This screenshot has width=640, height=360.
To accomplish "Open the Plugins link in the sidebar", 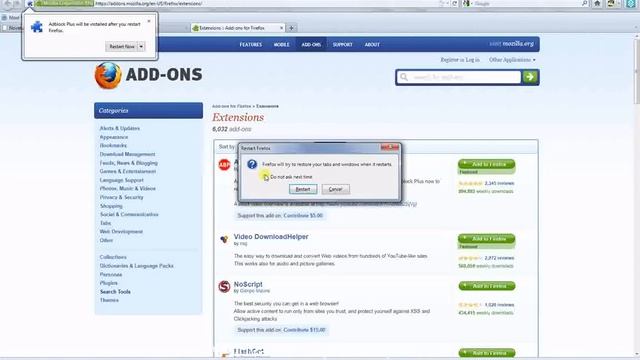I will pos(109,283).
